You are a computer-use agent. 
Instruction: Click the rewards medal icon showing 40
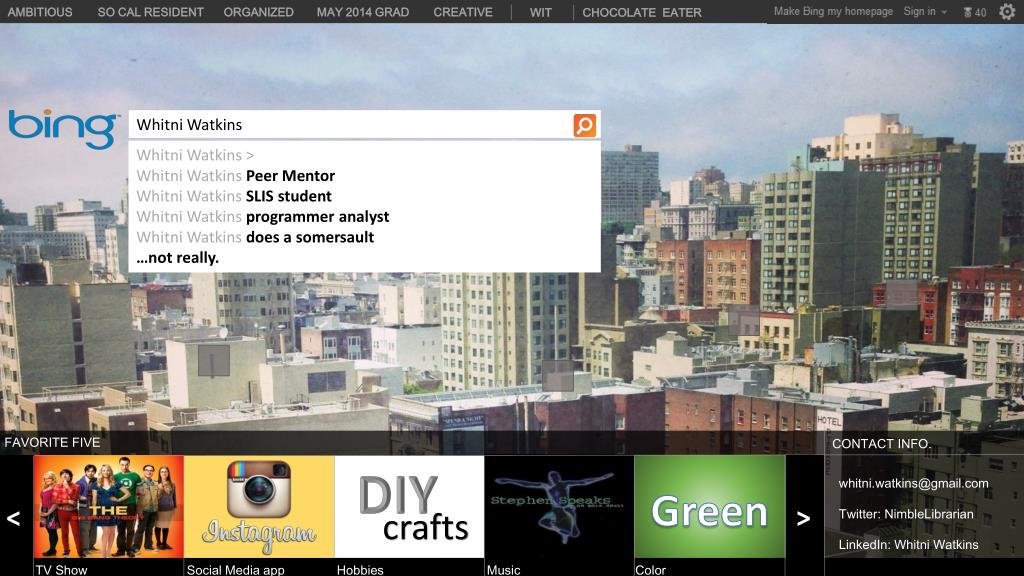click(x=974, y=12)
